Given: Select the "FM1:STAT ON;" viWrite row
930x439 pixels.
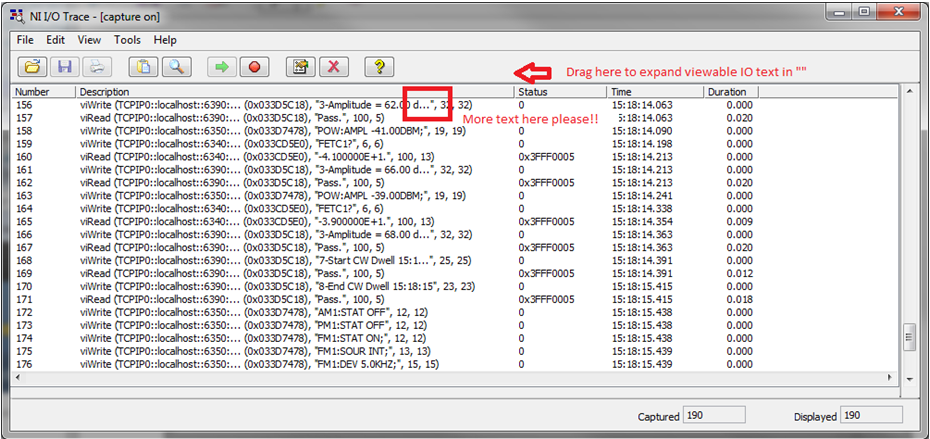Looking at the screenshot, I should (385, 338).
